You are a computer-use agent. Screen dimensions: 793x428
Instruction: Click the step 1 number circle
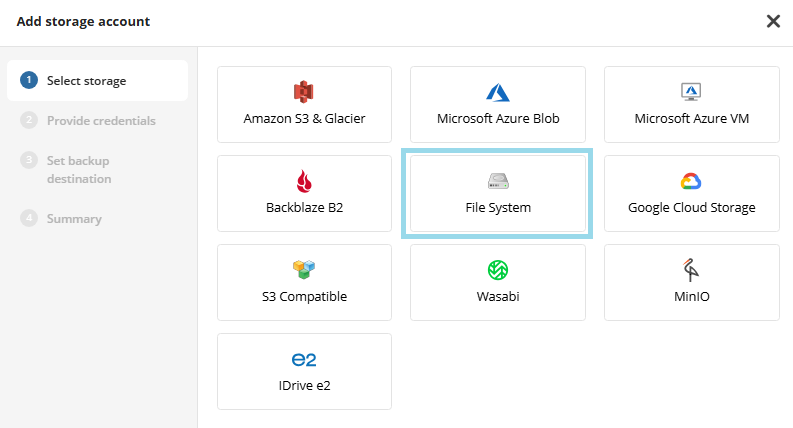(x=29, y=80)
